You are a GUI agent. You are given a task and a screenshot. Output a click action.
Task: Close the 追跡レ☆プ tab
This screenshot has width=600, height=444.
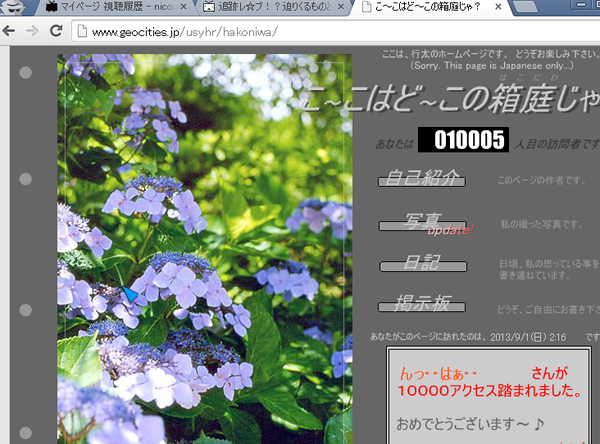(x=341, y=7)
